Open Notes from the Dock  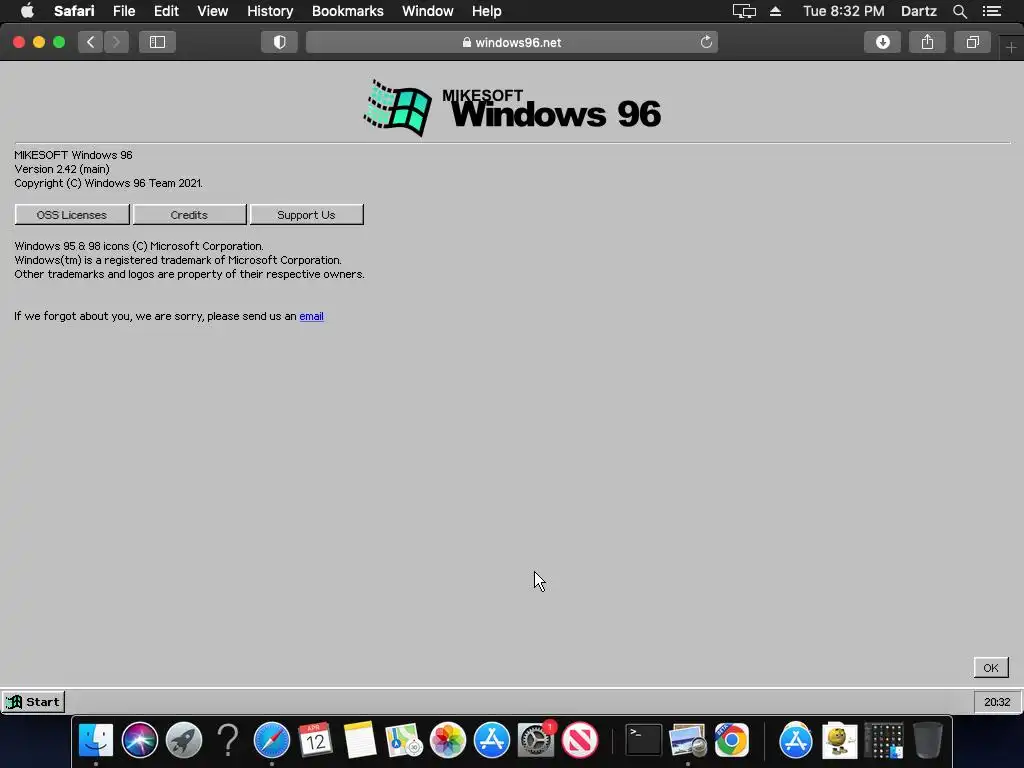click(x=360, y=740)
